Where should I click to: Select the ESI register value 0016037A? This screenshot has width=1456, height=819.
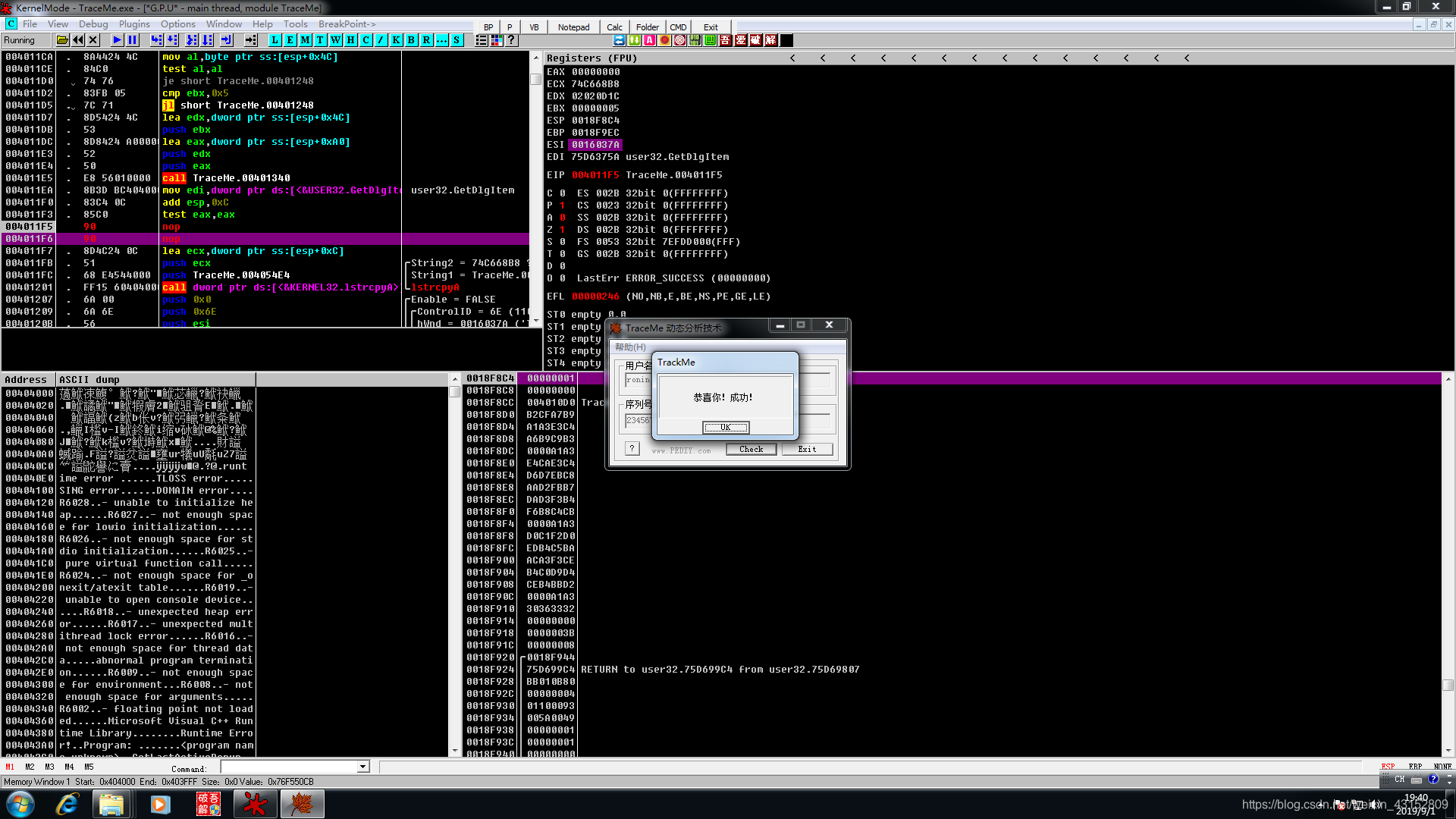pyautogui.click(x=596, y=145)
